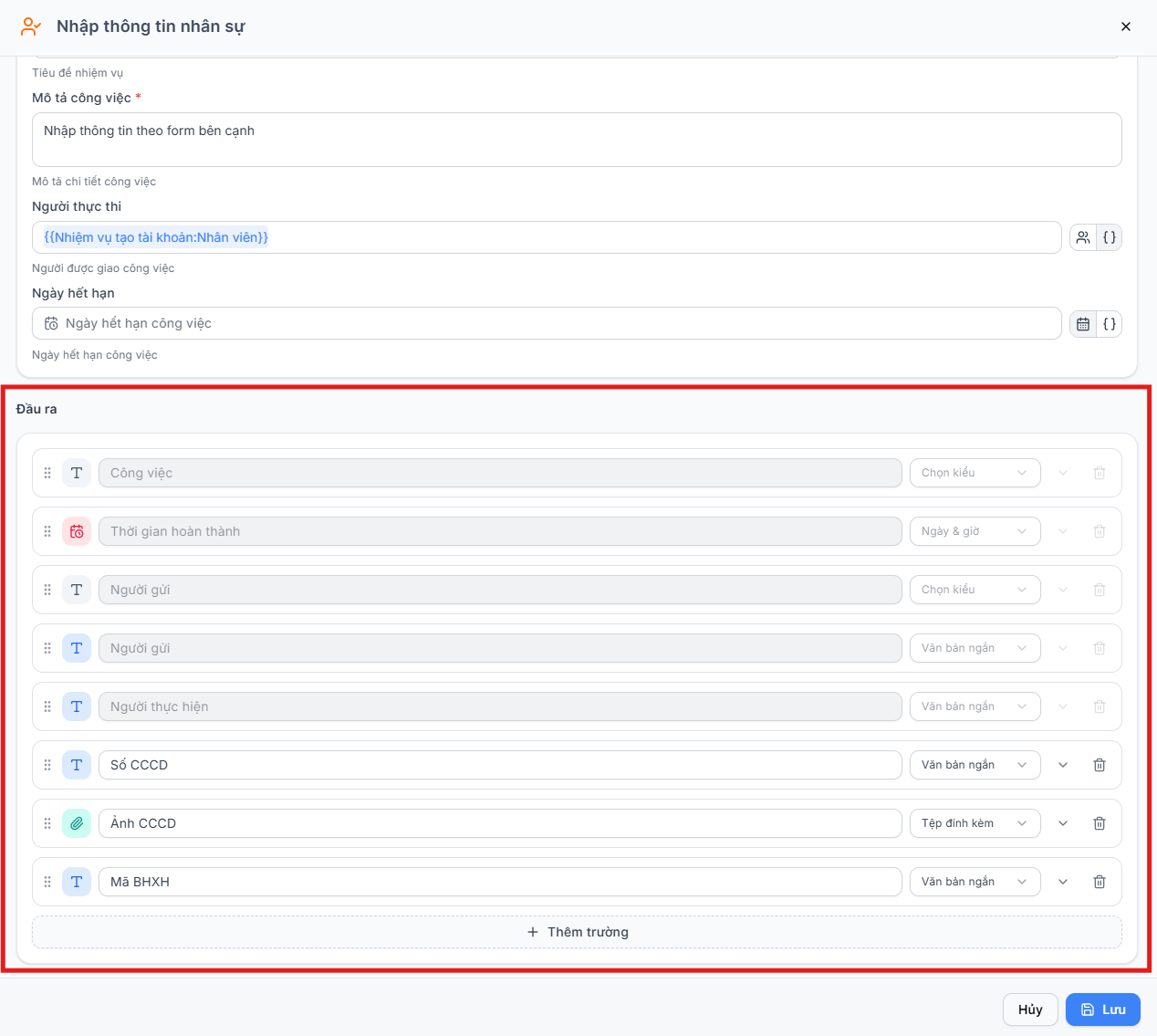The height and width of the screenshot is (1036, 1157).
Task: Expand Thời gian hoàn thành row chevron
Action: point(1063,531)
